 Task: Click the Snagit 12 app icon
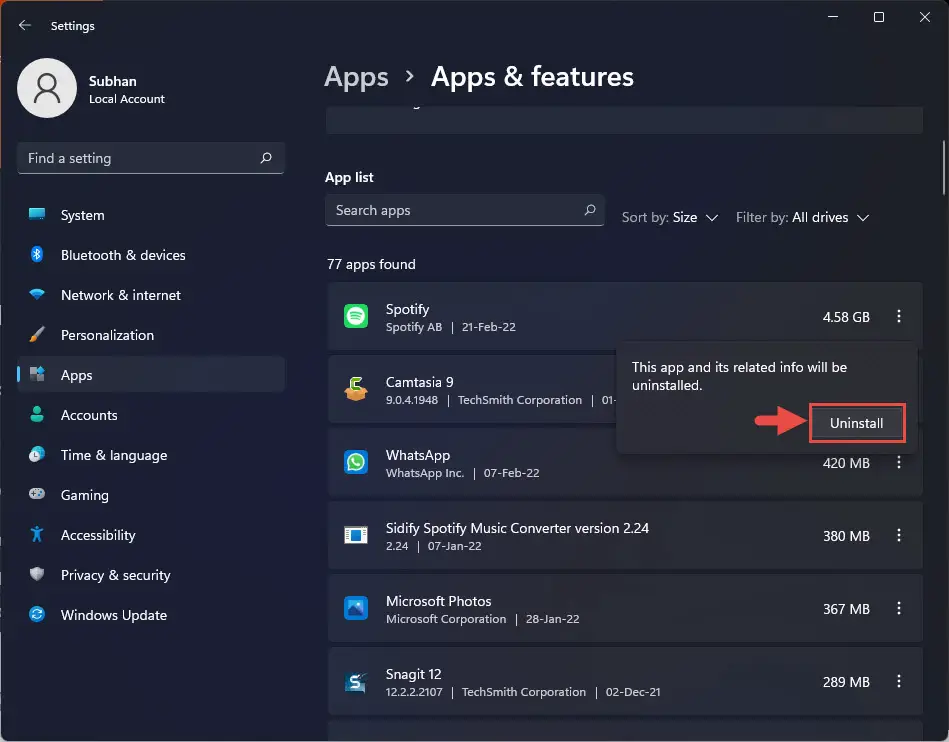click(356, 681)
